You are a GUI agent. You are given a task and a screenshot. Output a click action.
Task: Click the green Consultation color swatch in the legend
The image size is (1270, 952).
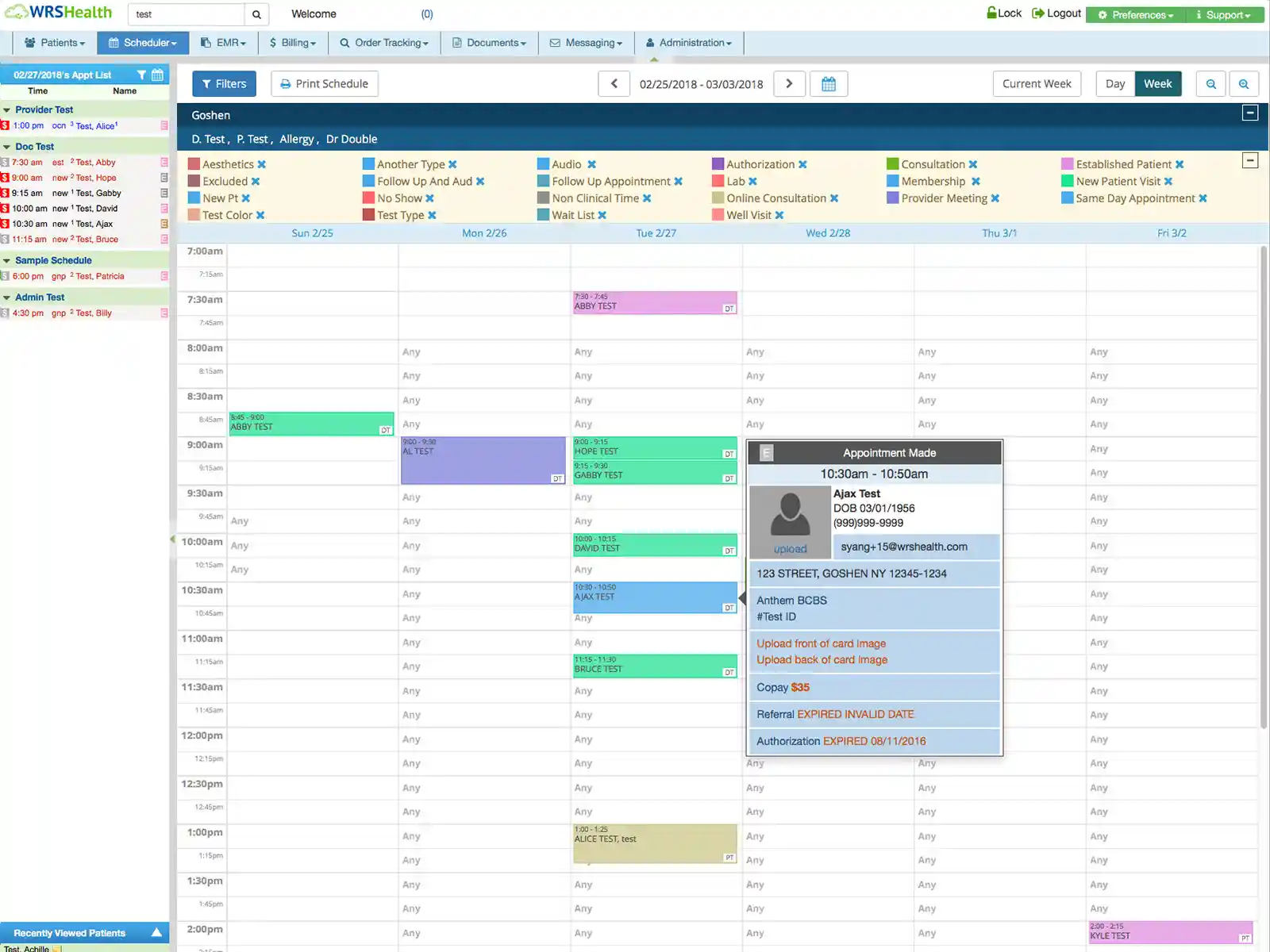pyautogui.click(x=892, y=164)
